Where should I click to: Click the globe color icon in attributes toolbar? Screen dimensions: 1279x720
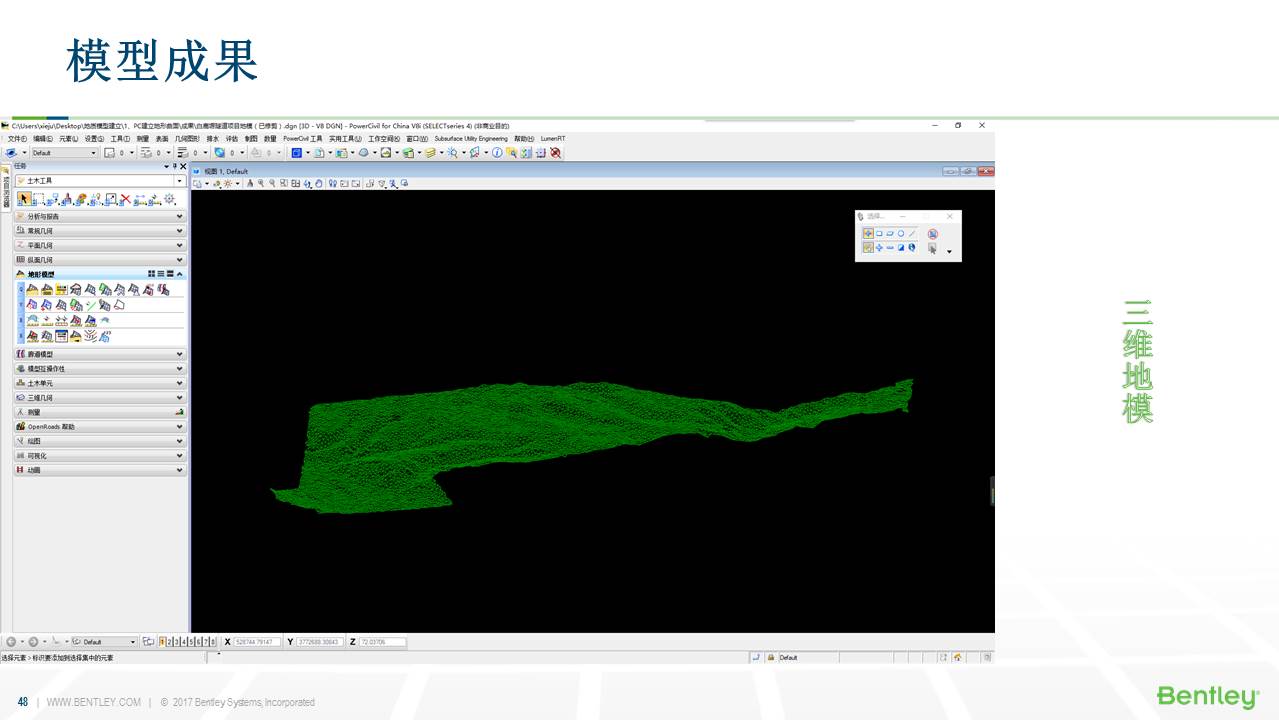tap(219, 153)
